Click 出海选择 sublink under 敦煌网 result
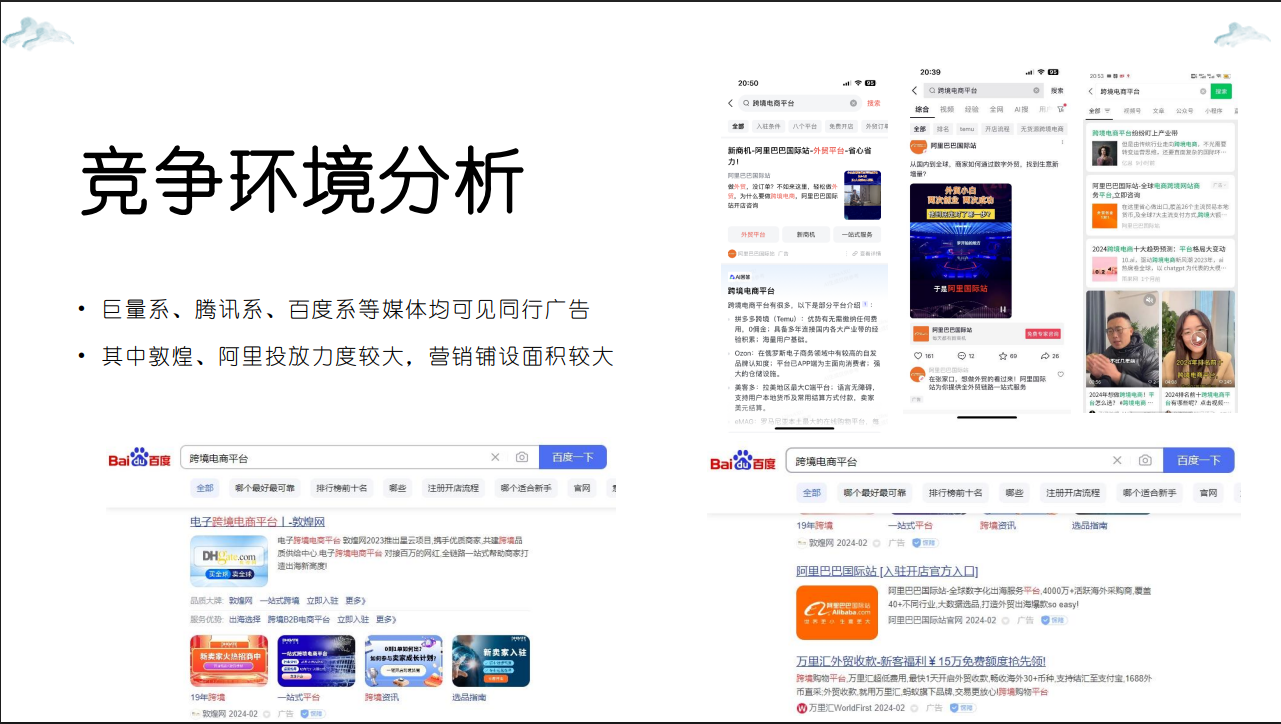Viewport: 1281px width, 724px height. (245, 620)
